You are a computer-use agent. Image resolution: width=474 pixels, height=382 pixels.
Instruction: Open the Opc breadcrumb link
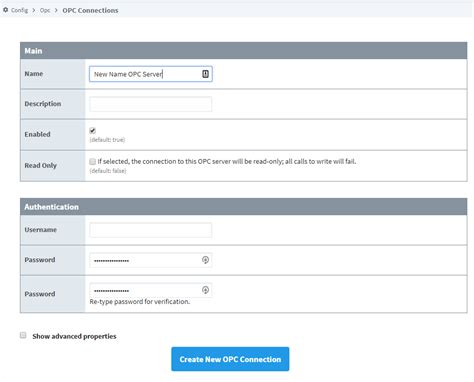pos(45,10)
